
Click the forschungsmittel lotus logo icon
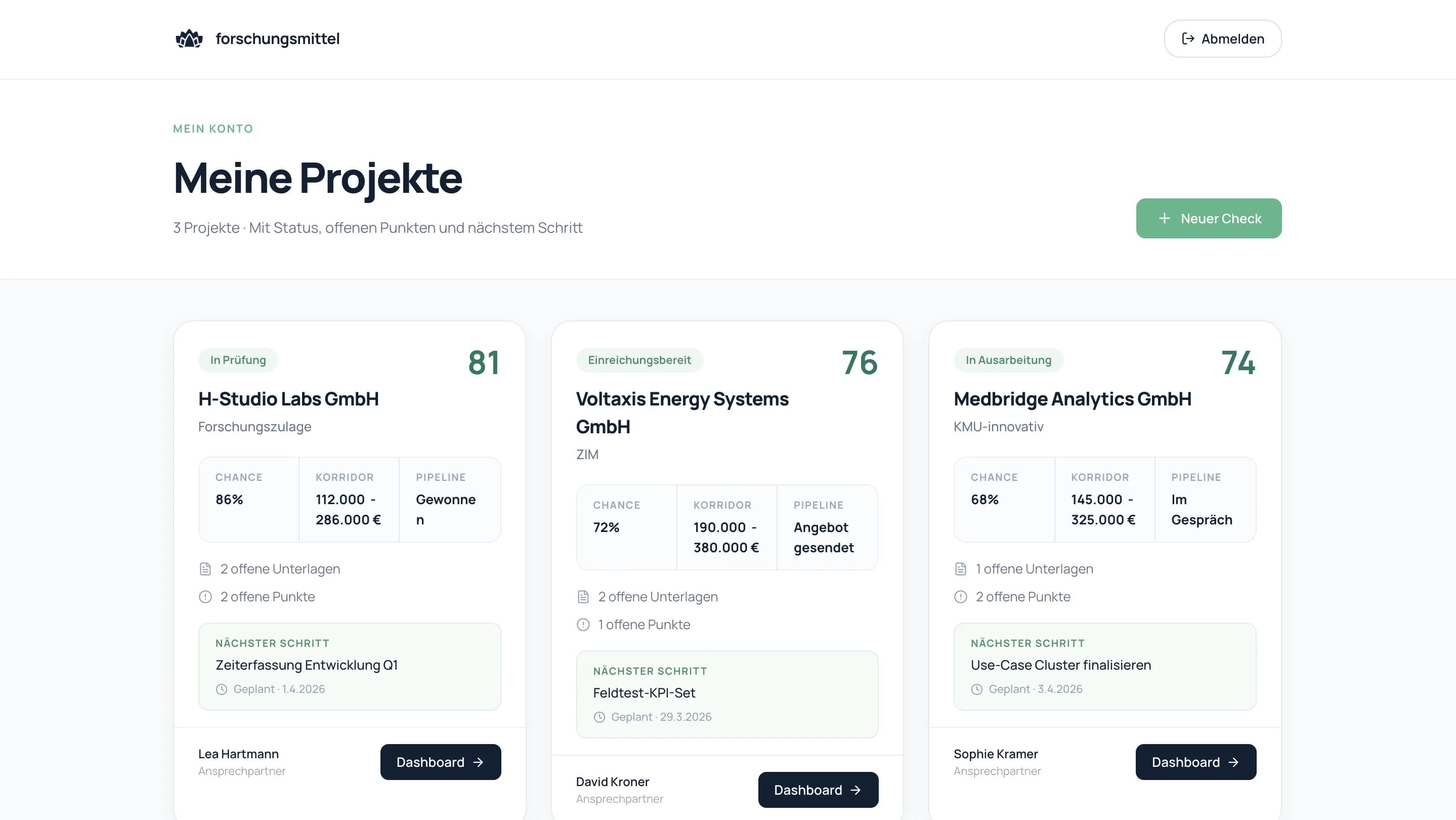coord(189,38)
